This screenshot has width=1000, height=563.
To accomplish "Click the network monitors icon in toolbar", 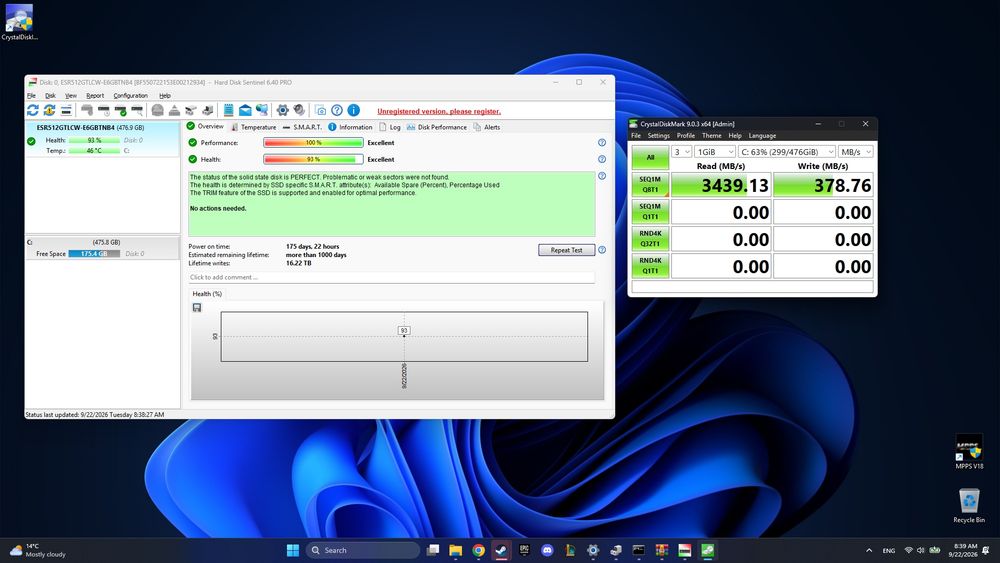I will pyautogui.click(x=261, y=110).
